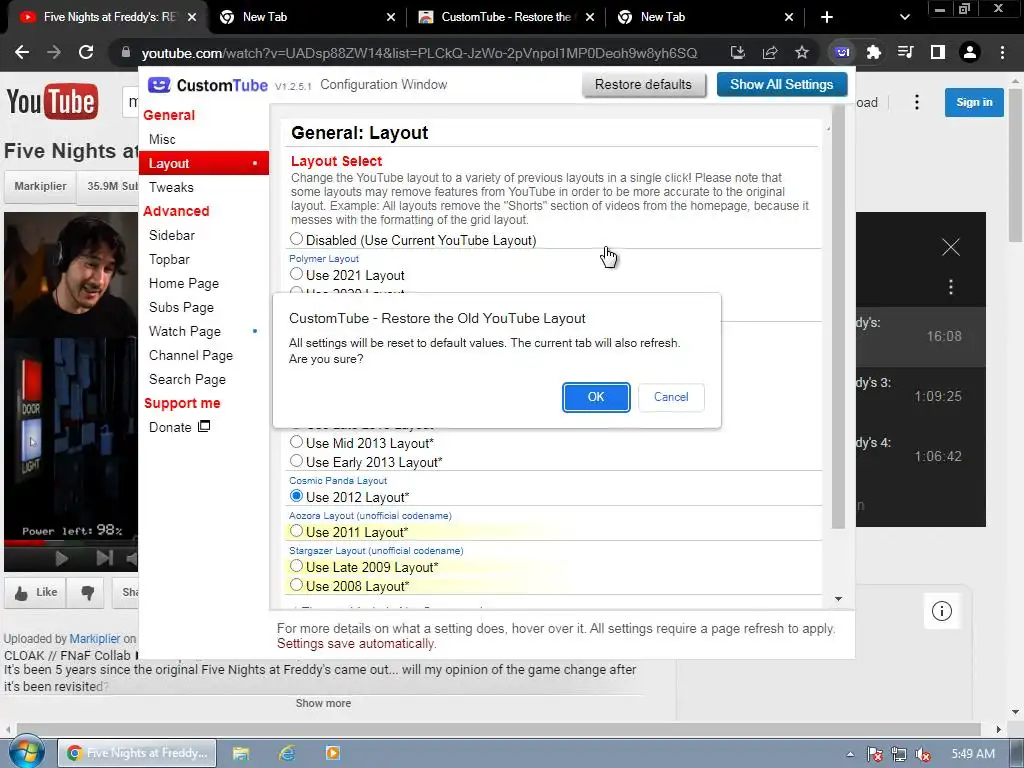The width and height of the screenshot is (1024, 768).
Task: Click the Show All Settings button
Action: pyautogui.click(x=782, y=84)
